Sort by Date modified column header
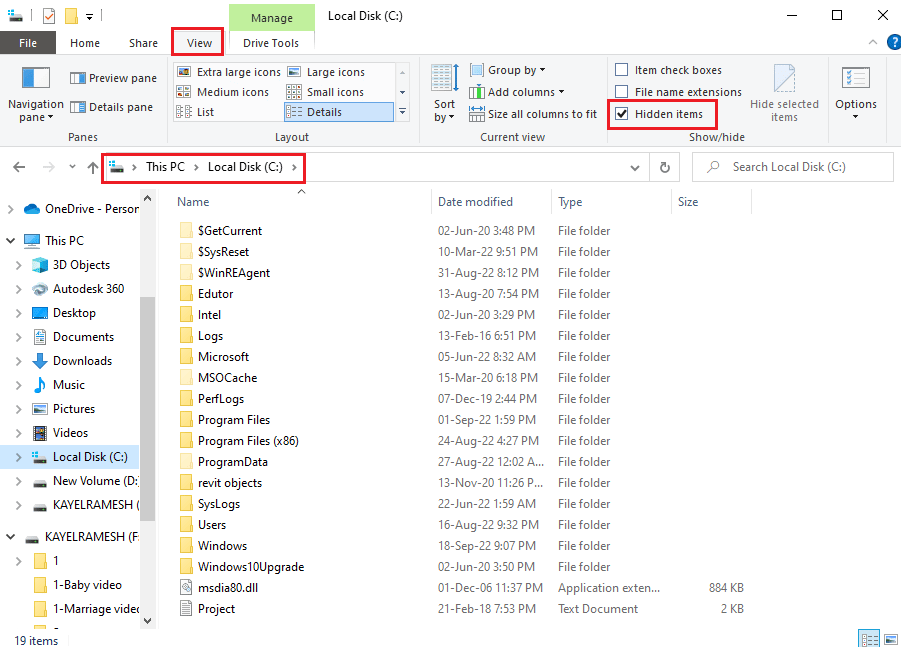 point(491,202)
